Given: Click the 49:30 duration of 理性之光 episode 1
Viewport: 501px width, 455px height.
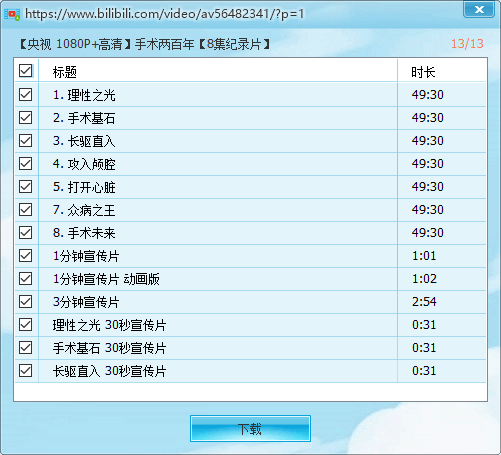Looking at the screenshot, I should [428, 95].
